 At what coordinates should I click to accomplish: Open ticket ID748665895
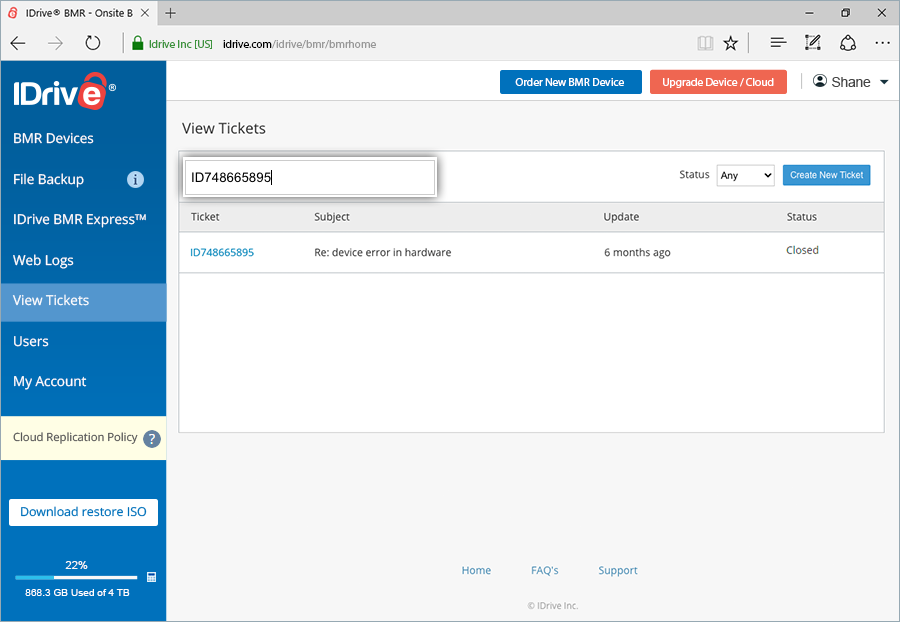222,252
